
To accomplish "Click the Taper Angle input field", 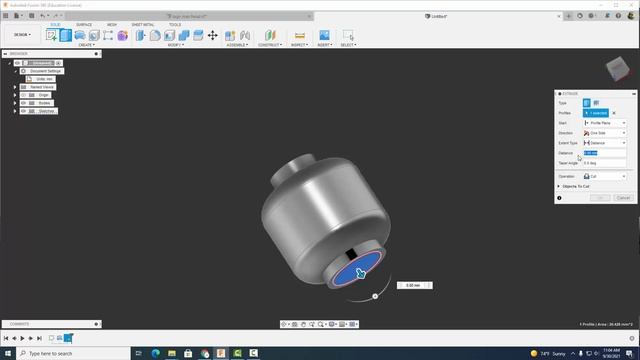I will tap(604, 163).
